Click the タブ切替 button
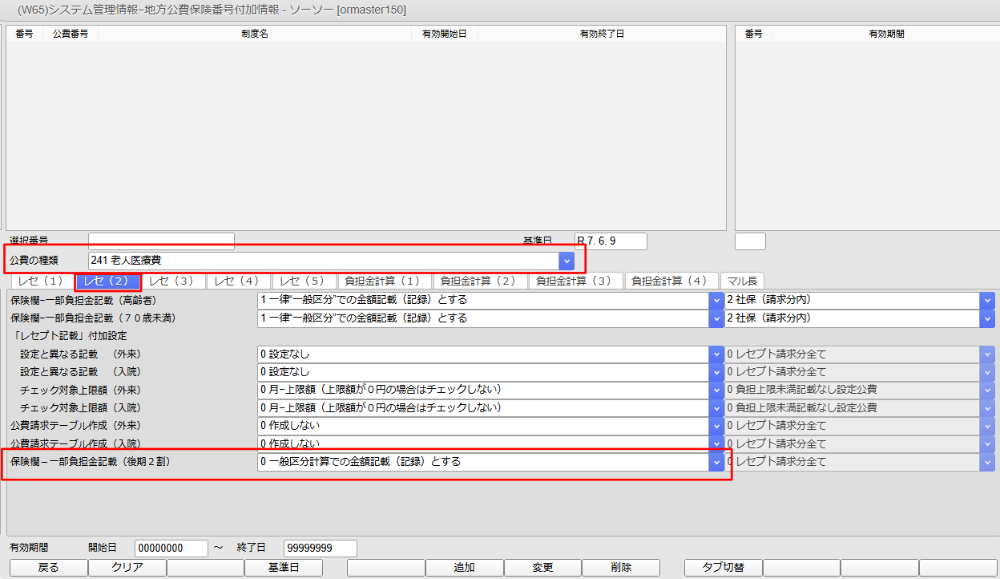The width and height of the screenshot is (1000, 579). click(722, 568)
